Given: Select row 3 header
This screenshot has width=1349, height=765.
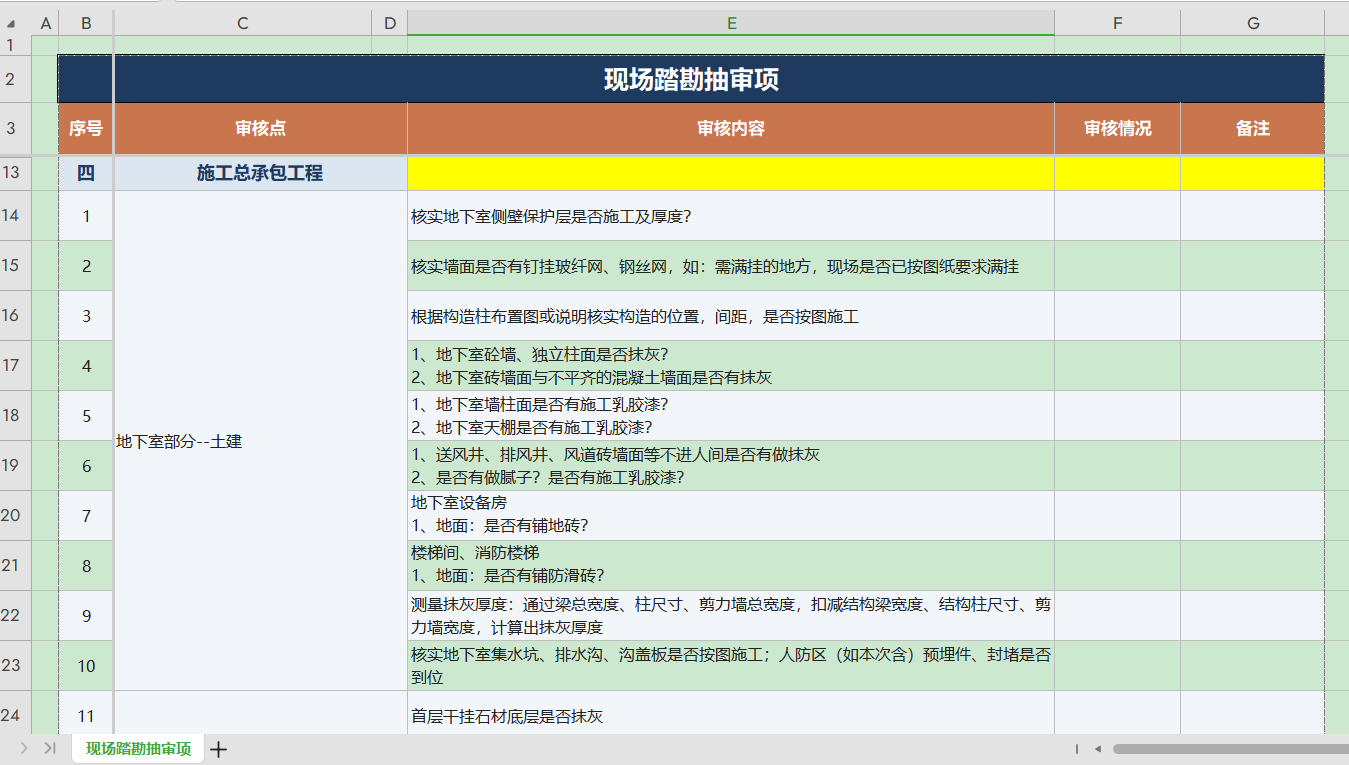Looking at the screenshot, I should click(x=15, y=128).
